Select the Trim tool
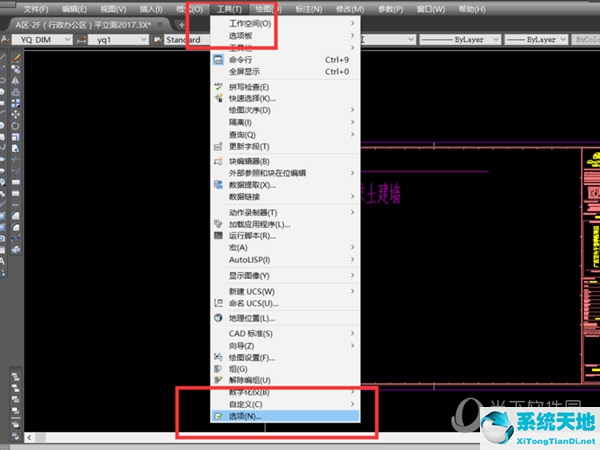 (x=16, y=160)
